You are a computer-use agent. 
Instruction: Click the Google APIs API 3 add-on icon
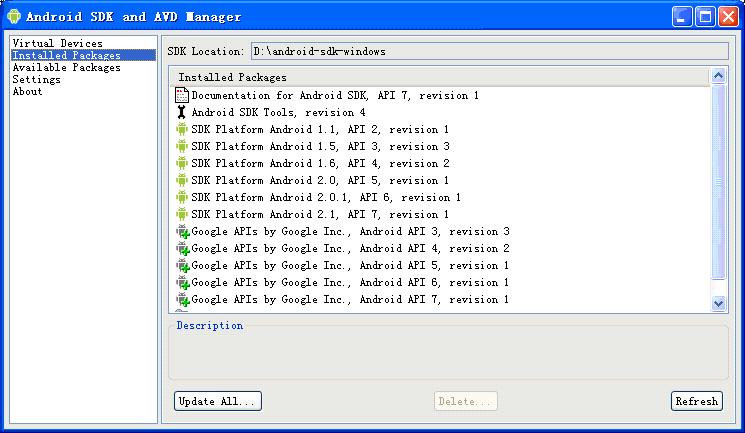[182, 232]
